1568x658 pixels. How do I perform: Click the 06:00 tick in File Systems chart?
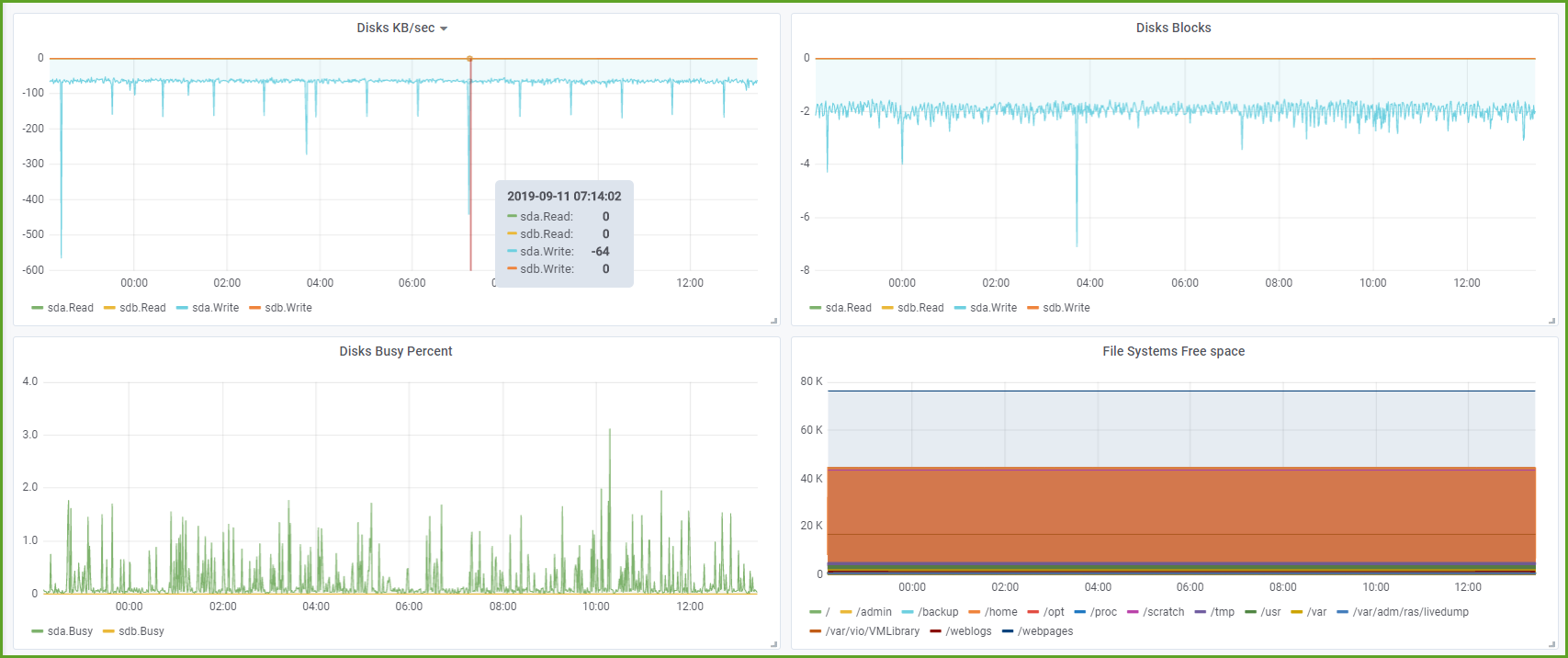(1190, 587)
